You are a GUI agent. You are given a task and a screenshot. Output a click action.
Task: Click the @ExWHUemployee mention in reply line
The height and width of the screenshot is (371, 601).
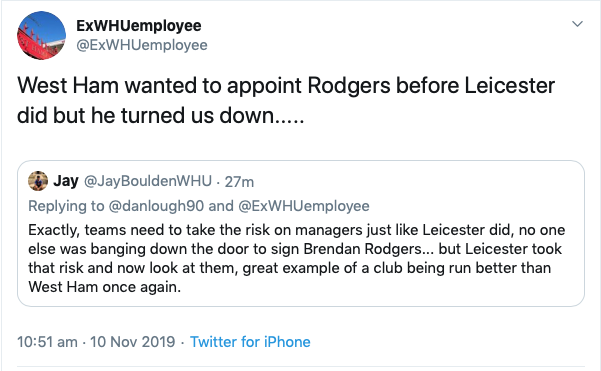tap(304, 206)
